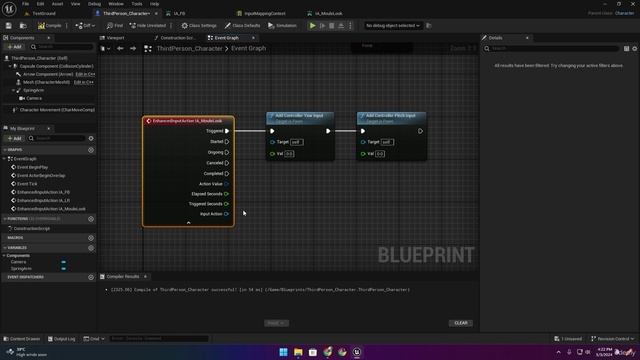
Task: Open Find in blueprint
Action: pos(115,25)
